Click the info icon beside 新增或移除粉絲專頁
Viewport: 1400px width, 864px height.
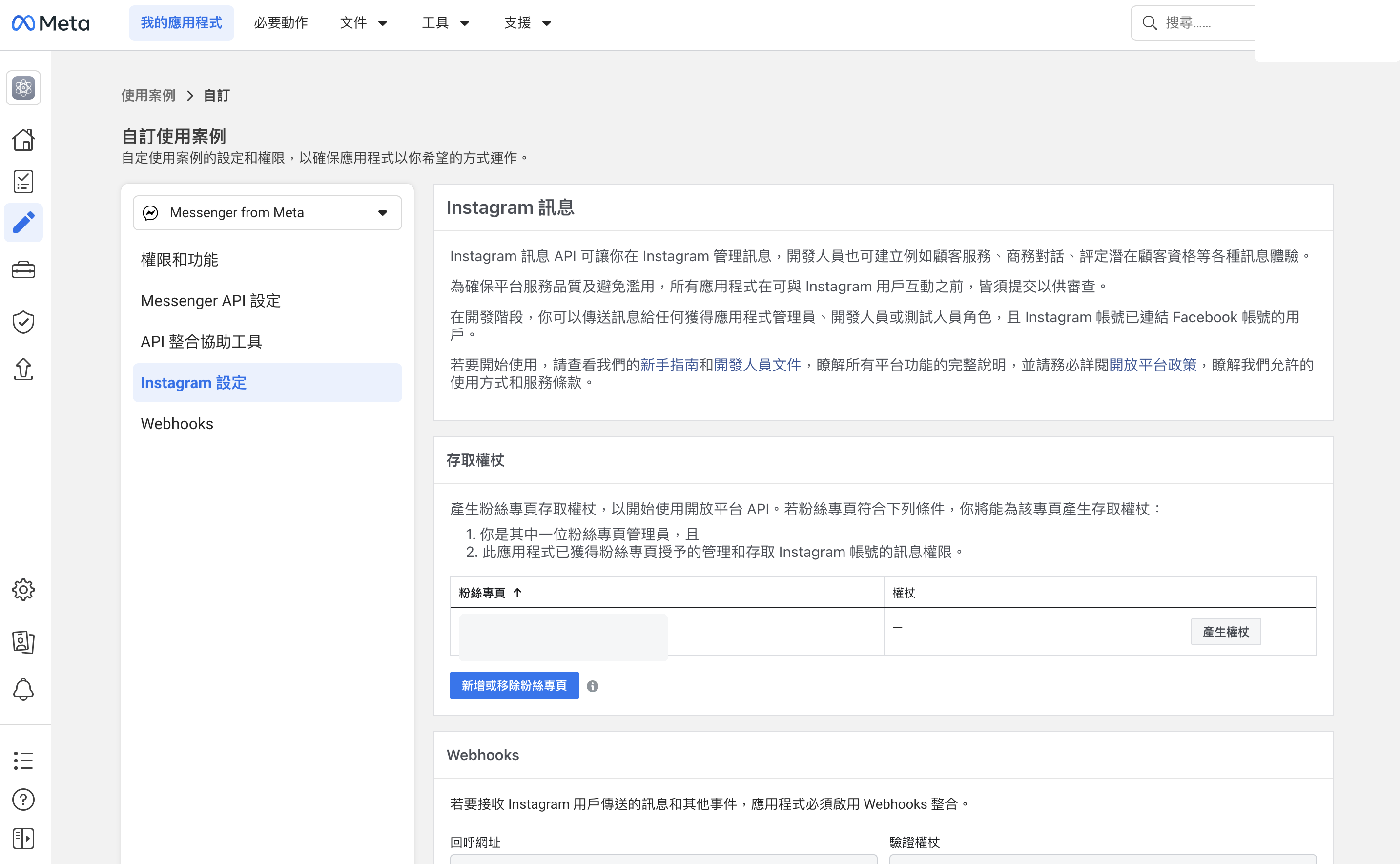pyautogui.click(x=593, y=686)
